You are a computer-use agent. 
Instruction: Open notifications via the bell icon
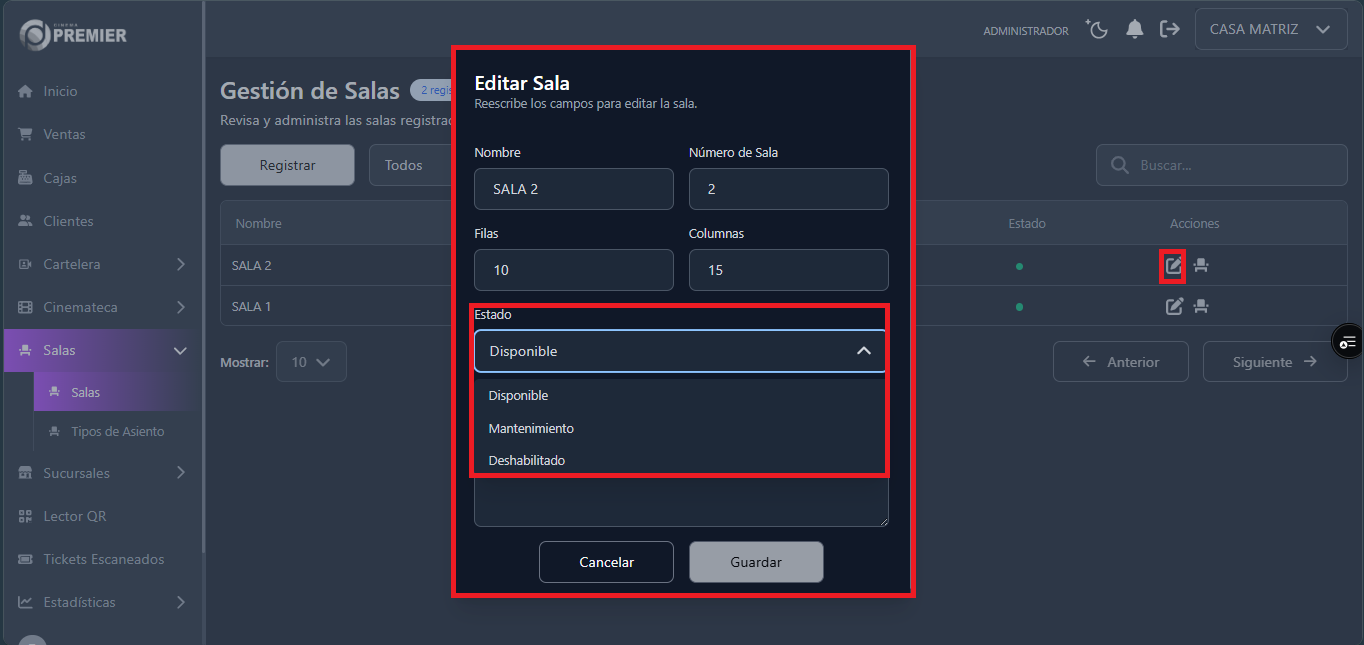pyautogui.click(x=1134, y=29)
